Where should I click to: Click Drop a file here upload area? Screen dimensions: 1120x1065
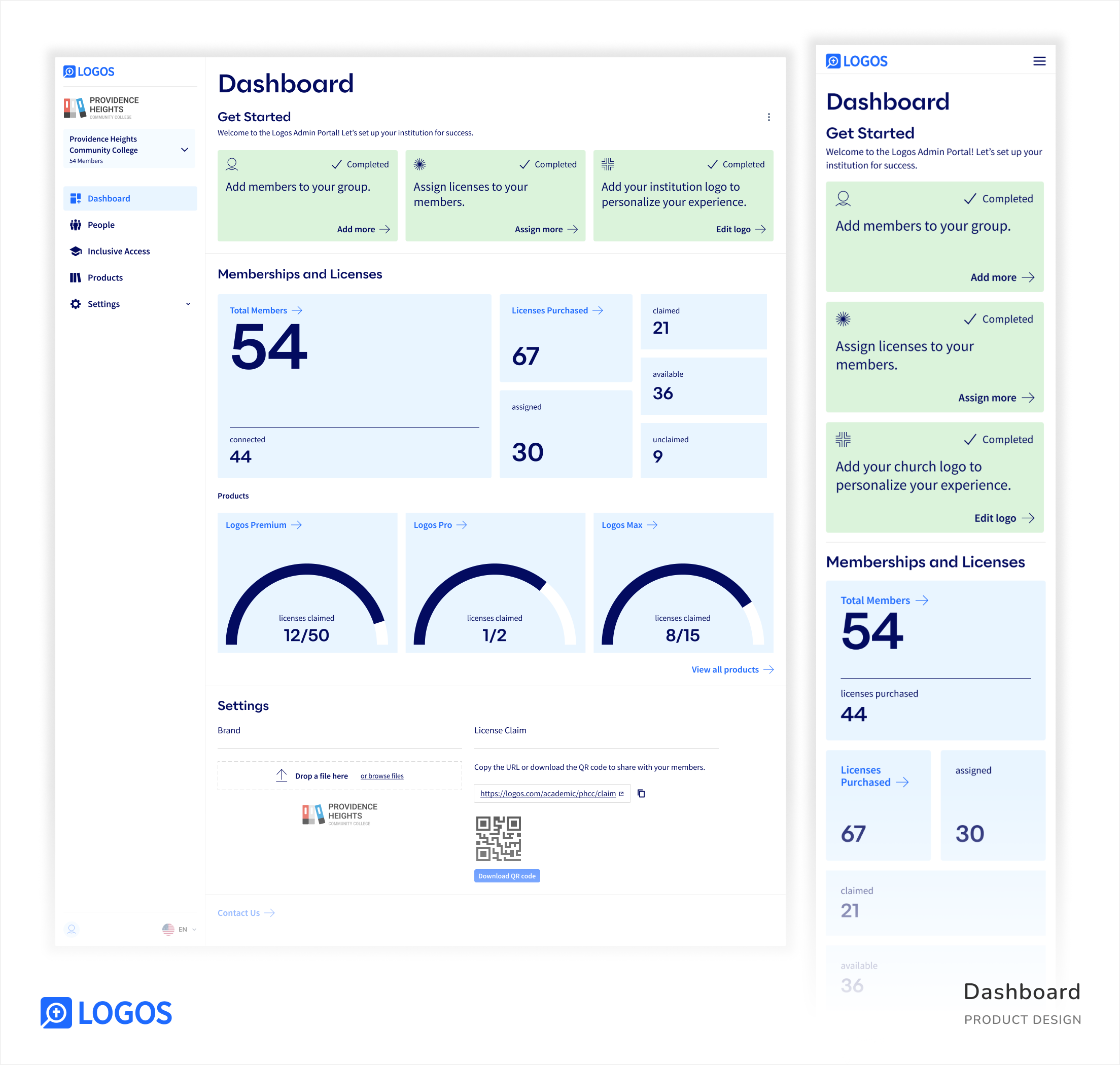(339, 775)
